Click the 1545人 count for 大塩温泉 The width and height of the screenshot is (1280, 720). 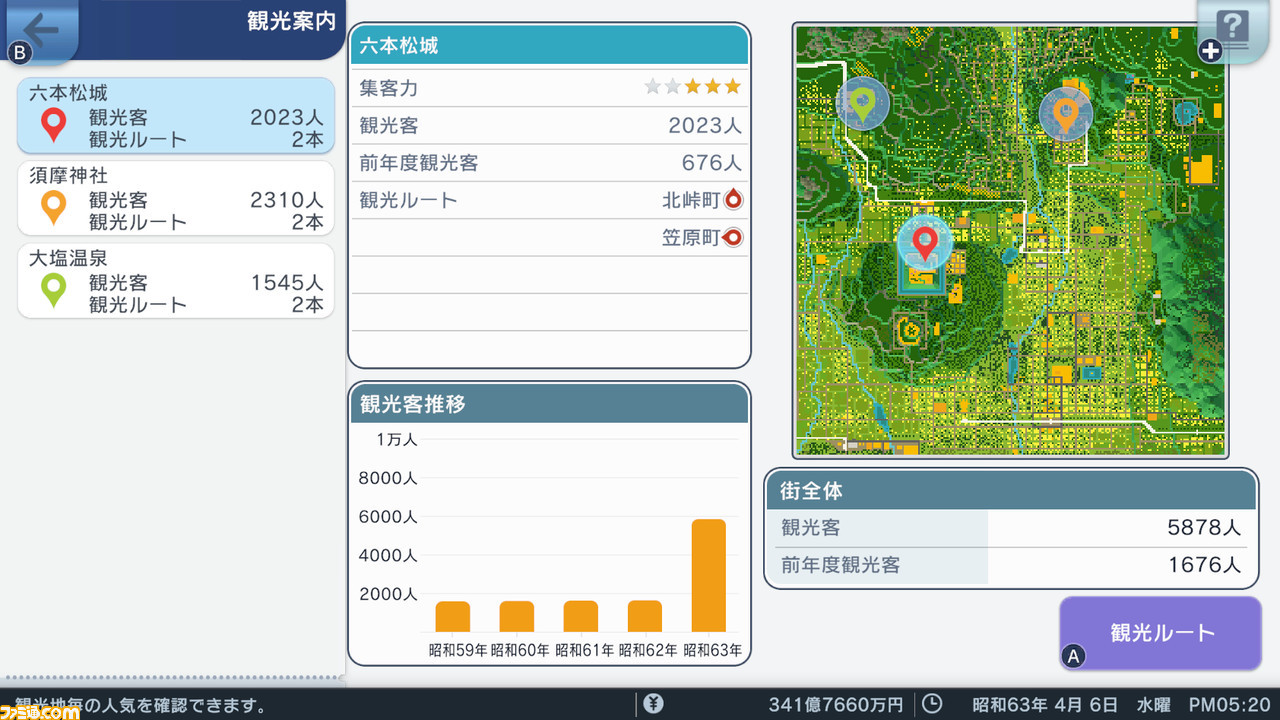tap(287, 283)
